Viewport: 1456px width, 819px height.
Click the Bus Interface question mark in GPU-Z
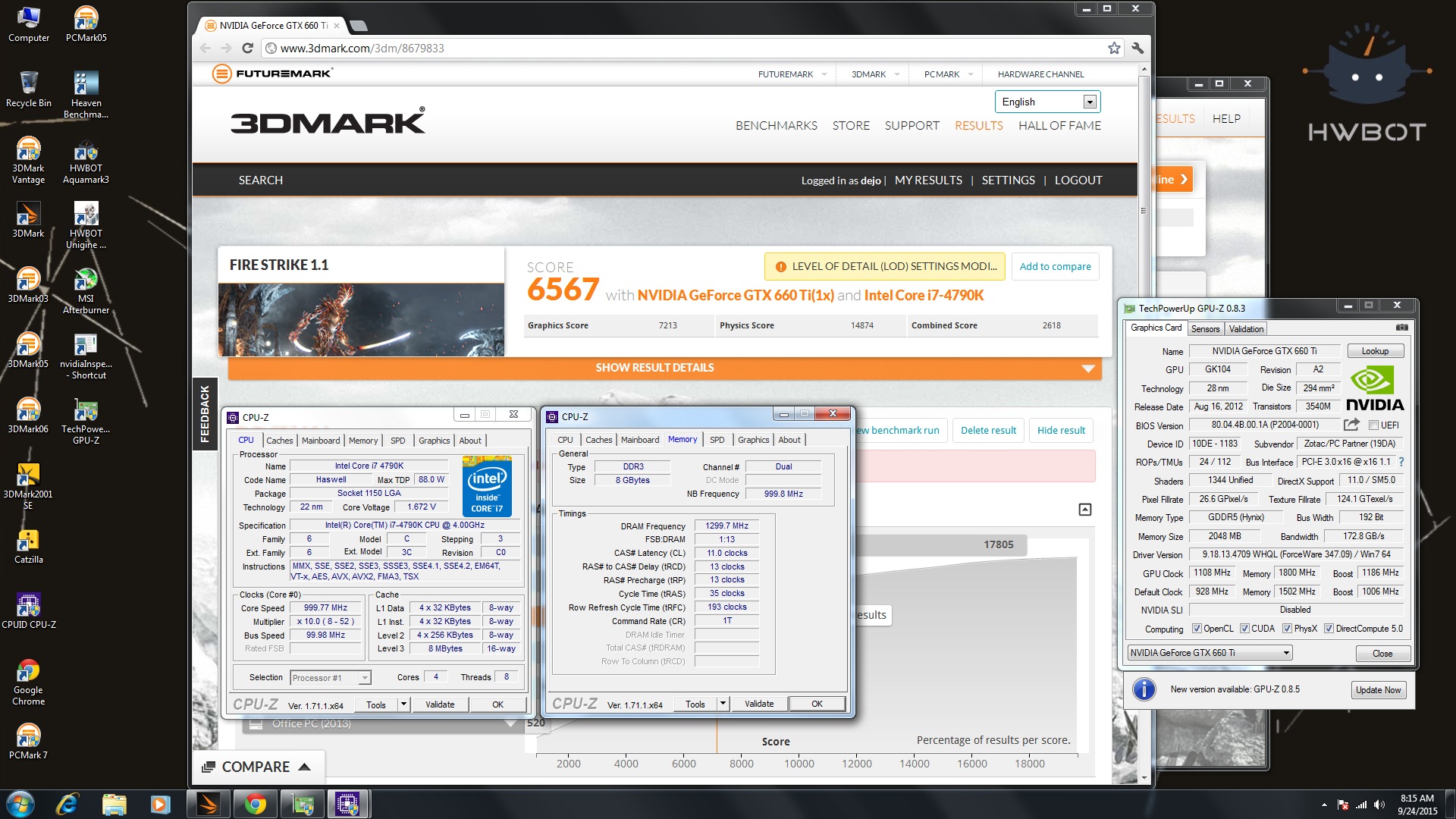(1401, 462)
